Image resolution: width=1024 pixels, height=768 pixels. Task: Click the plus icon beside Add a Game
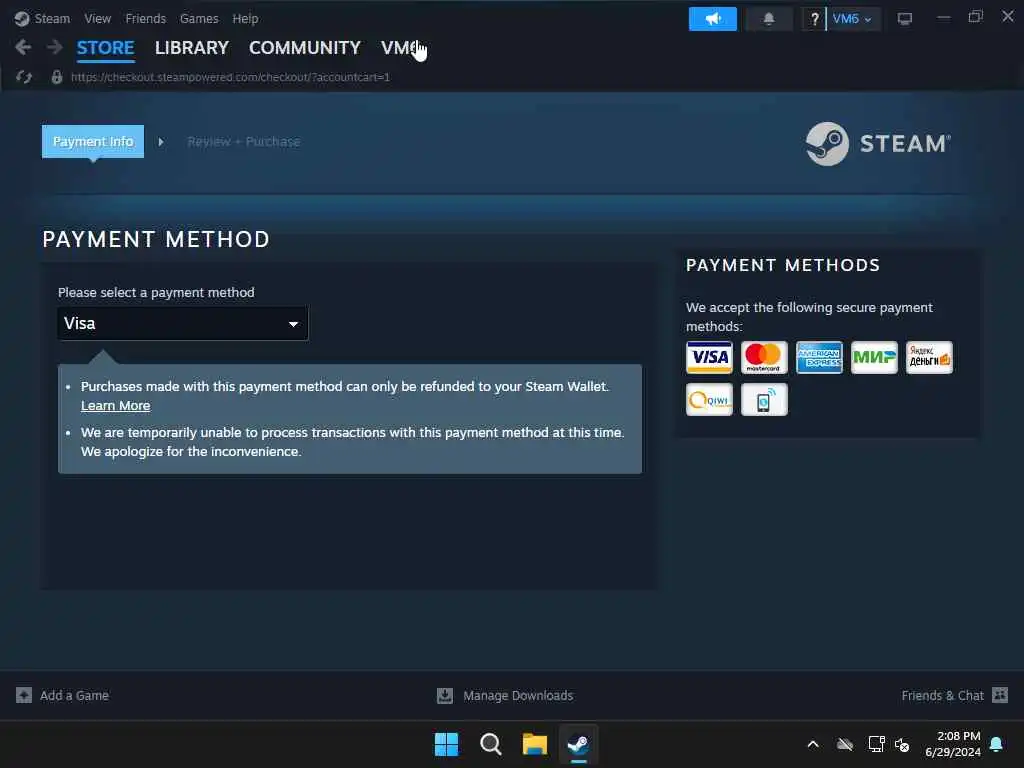click(x=24, y=696)
